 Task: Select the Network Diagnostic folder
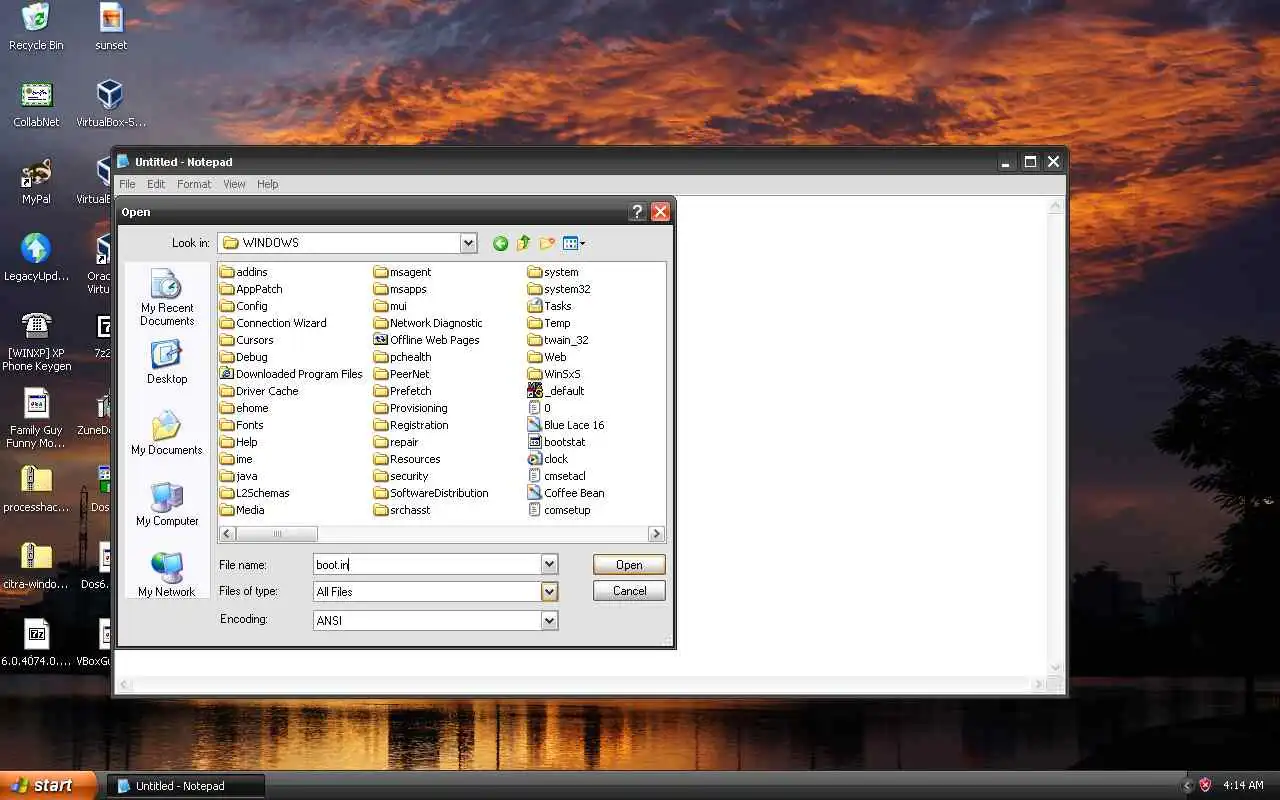pos(428,323)
